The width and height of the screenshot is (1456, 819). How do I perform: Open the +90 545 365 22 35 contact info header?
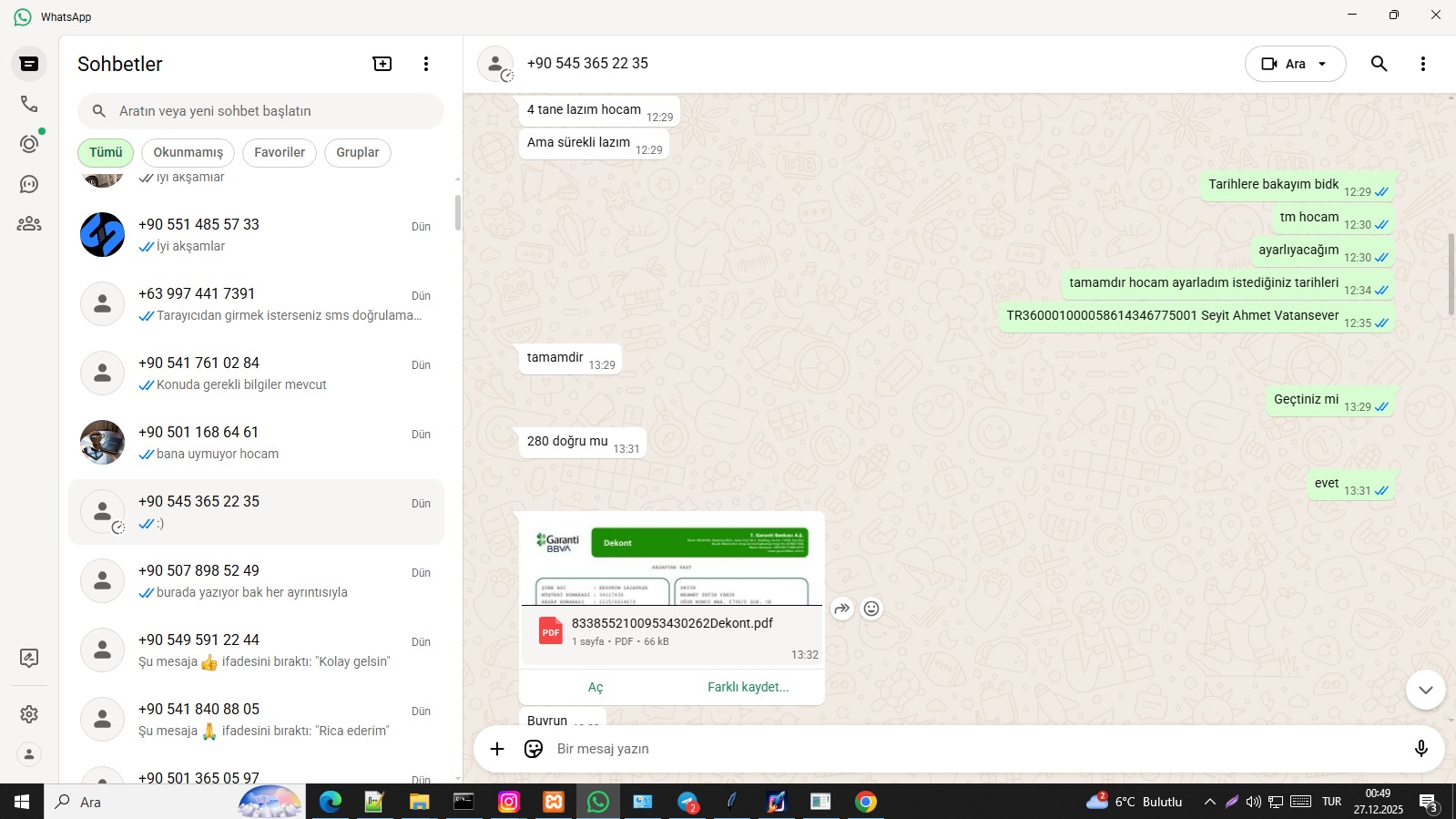coord(587,64)
